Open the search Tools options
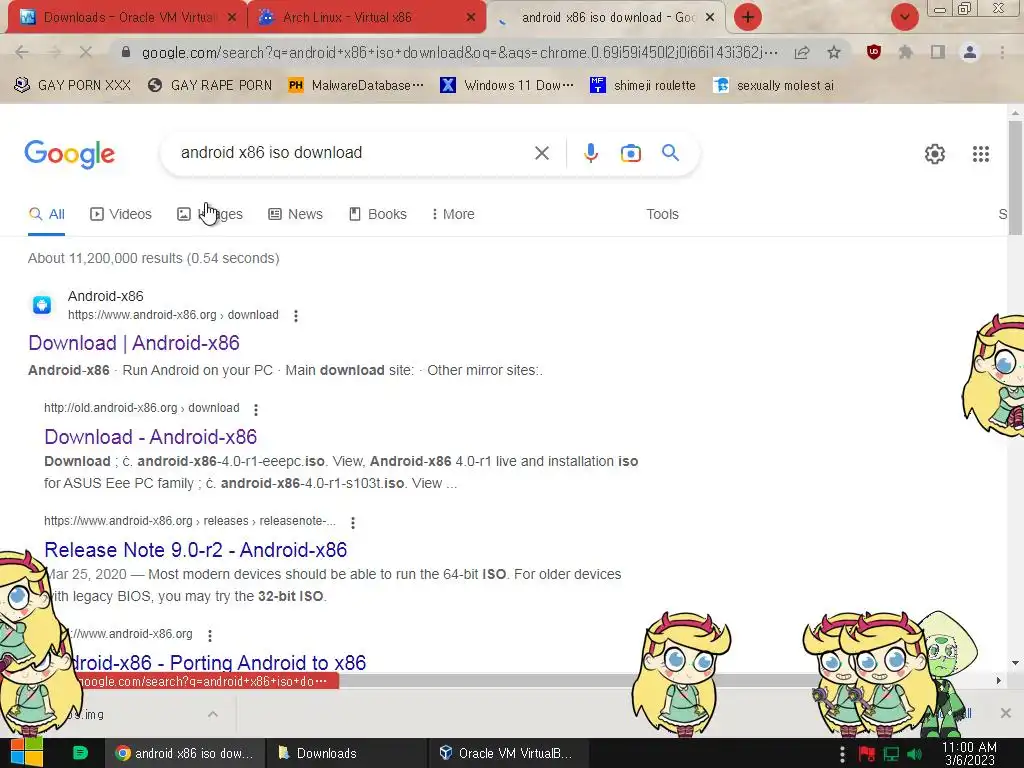Image resolution: width=1024 pixels, height=768 pixels. coord(662,214)
